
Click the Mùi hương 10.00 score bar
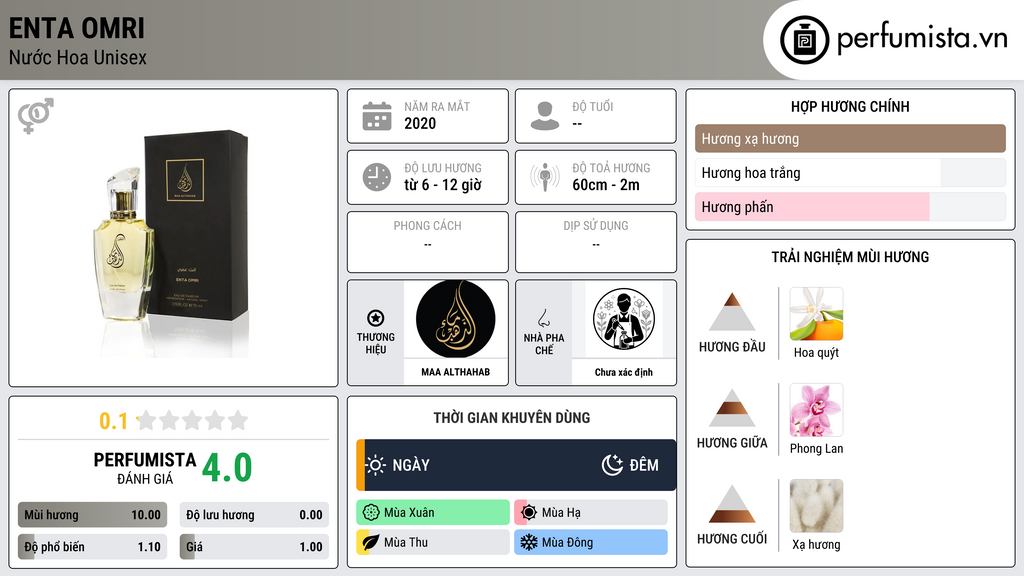[x=92, y=515]
